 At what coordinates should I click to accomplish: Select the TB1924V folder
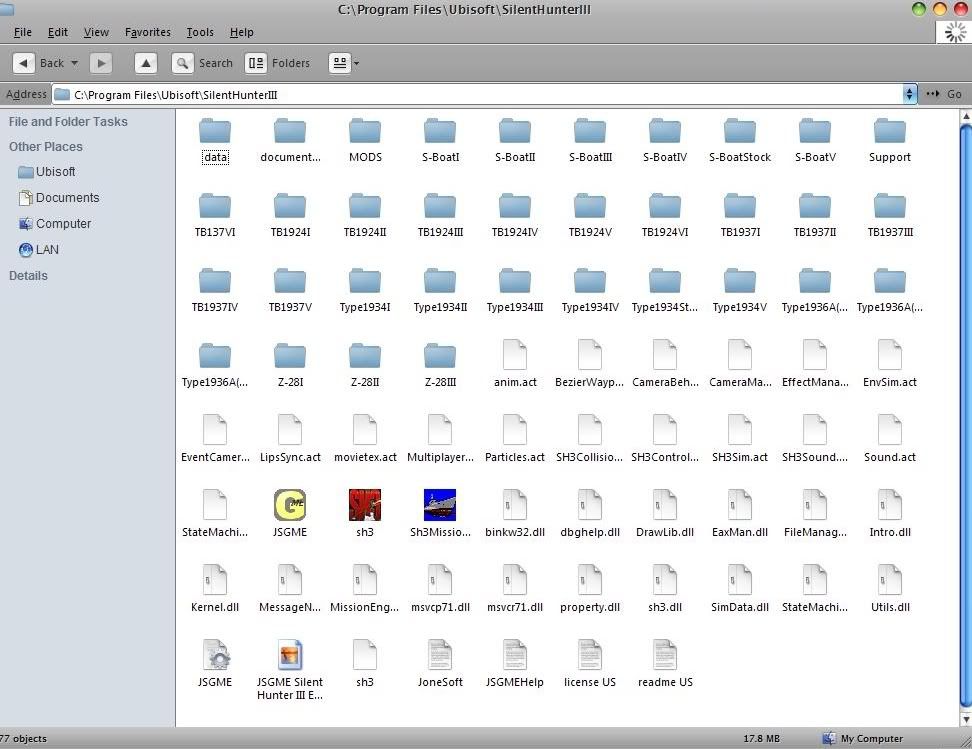[x=590, y=216]
